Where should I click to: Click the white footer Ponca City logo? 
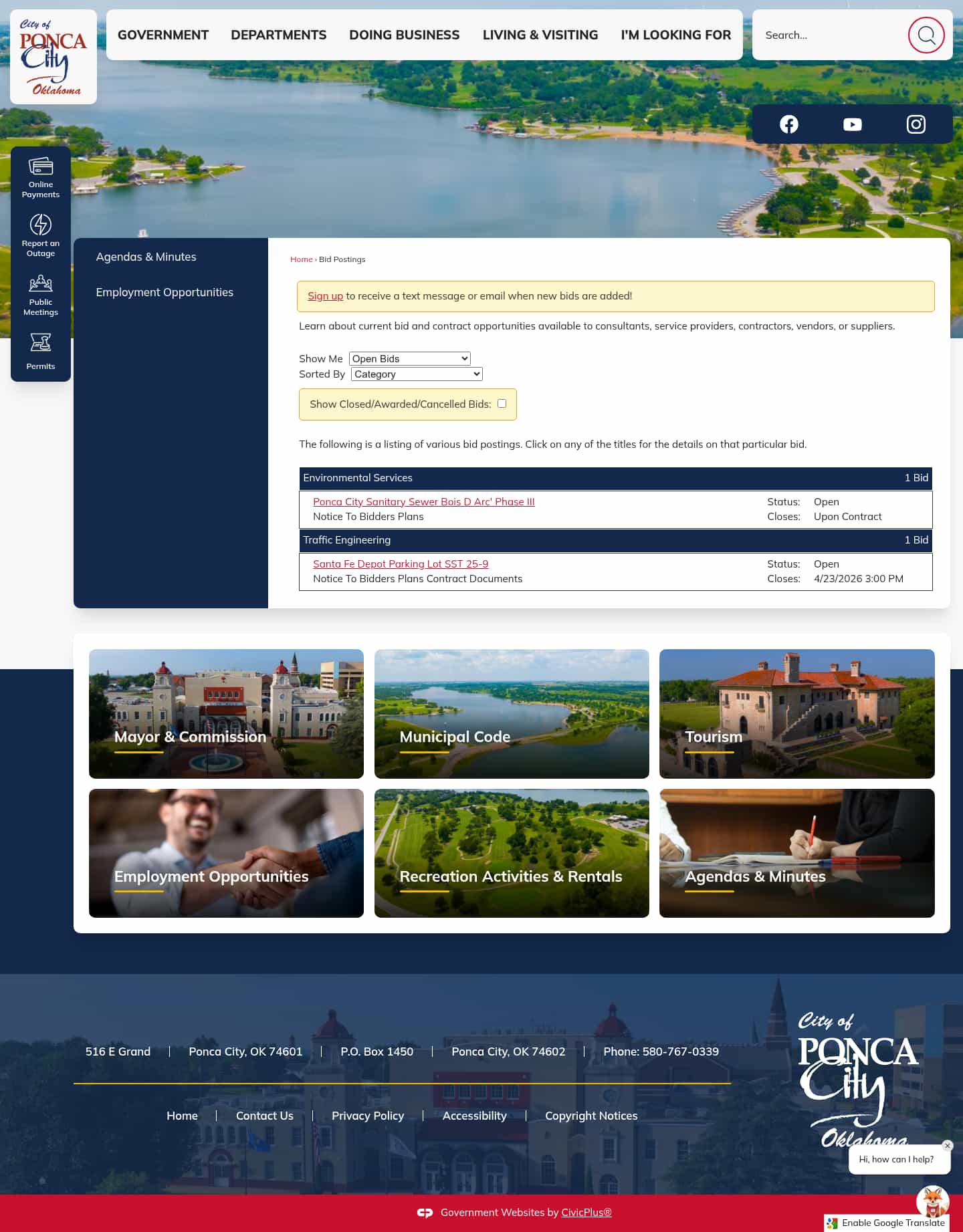[858, 1080]
